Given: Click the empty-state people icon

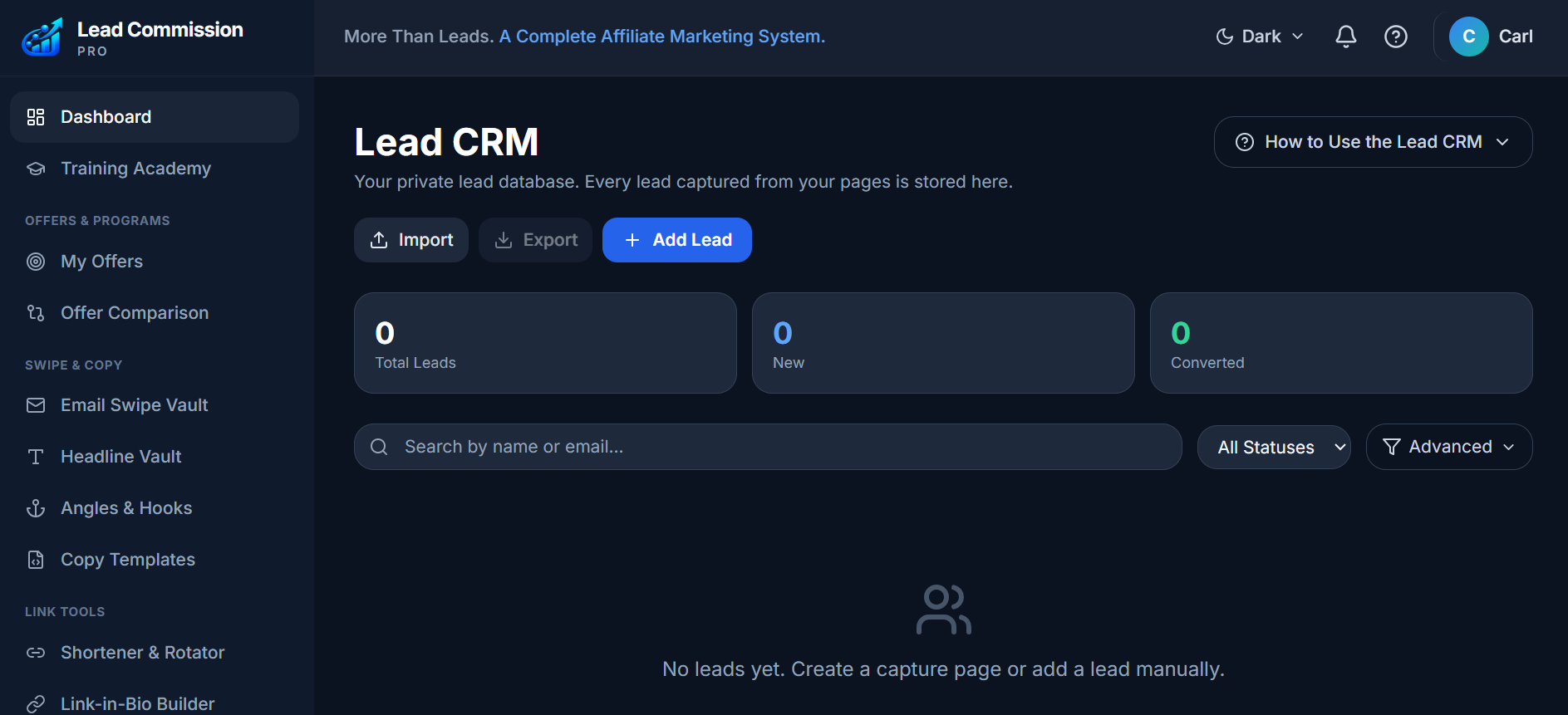Looking at the screenshot, I should 943,610.
